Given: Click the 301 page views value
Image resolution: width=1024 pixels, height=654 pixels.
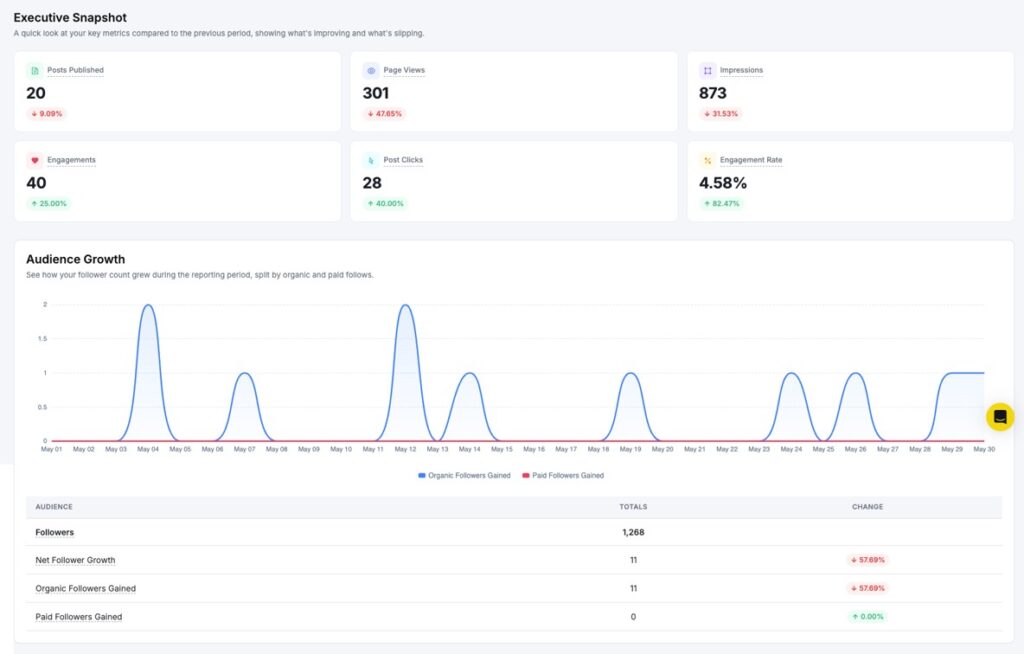Looking at the screenshot, I should click(x=376, y=93).
